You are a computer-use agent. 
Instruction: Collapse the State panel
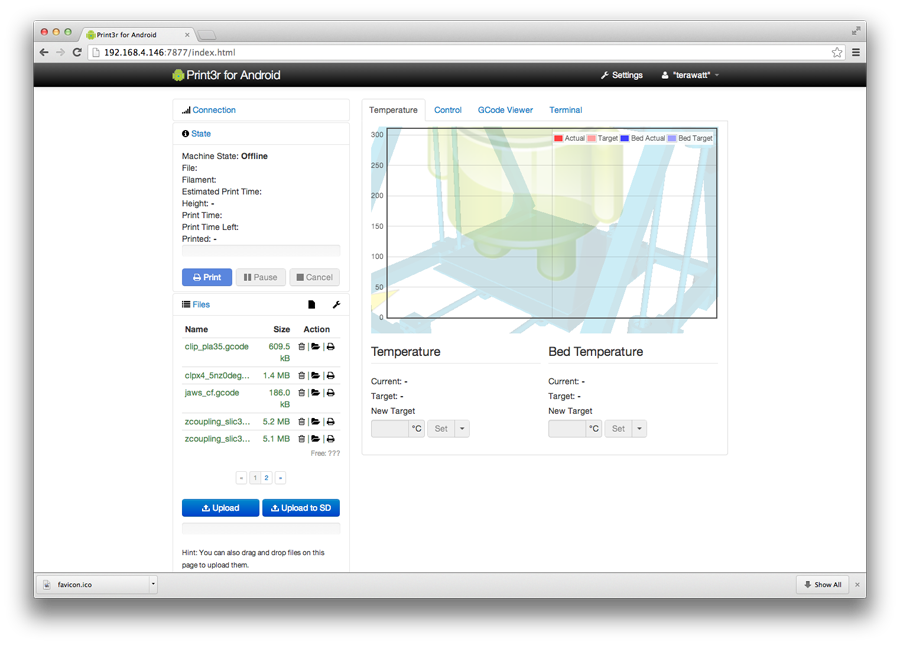click(x=201, y=133)
